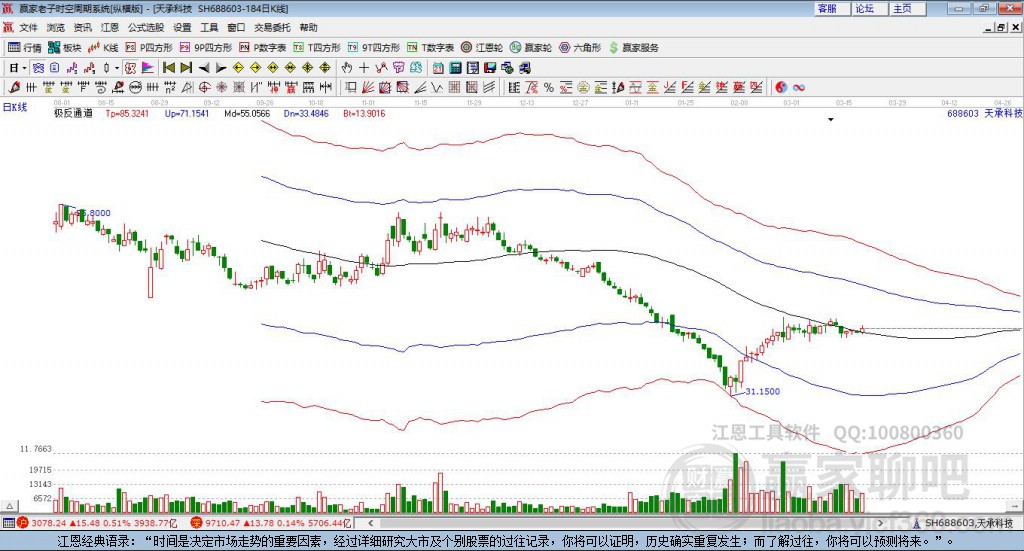
Task: Launch the 赢家轮 wheel tool
Action: pyautogui.click(x=531, y=48)
